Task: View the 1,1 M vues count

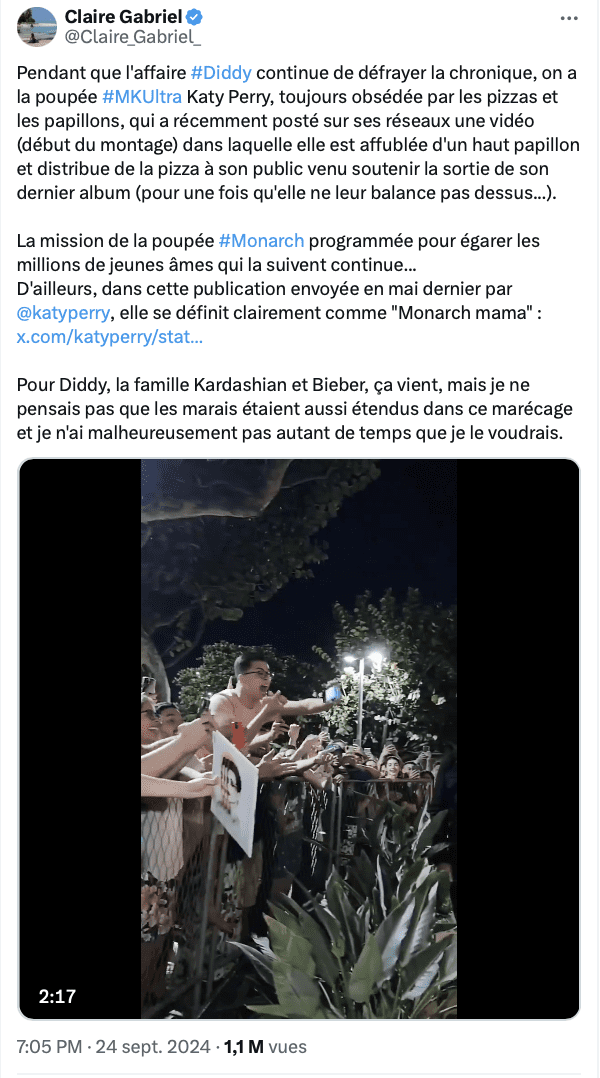Action: coord(263,1047)
